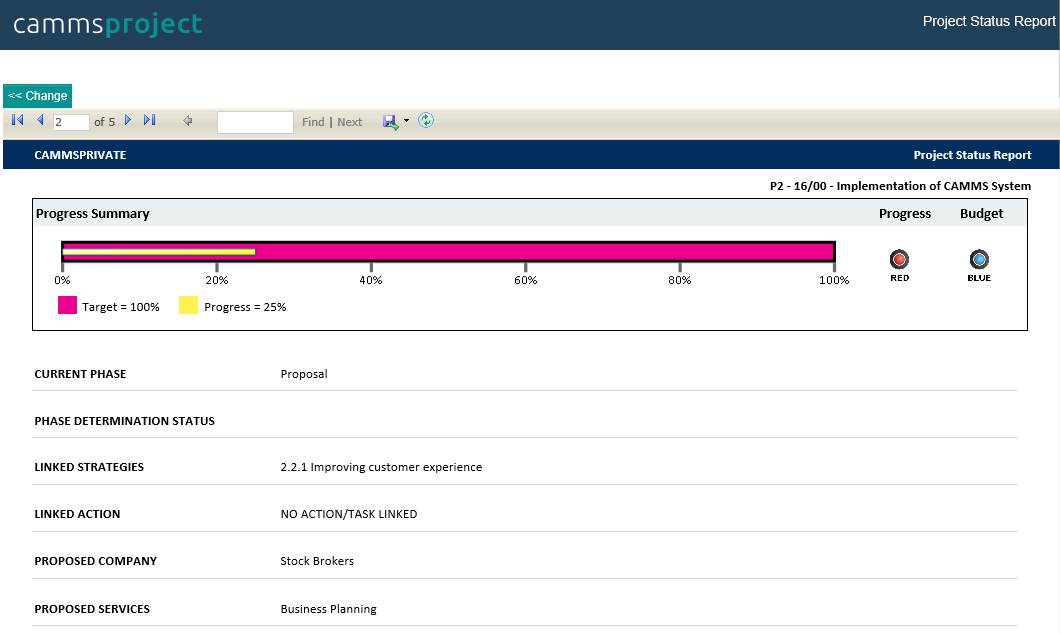This screenshot has width=1060, height=634.
Task: Click the export save disk icon
Action: point(391,122)
